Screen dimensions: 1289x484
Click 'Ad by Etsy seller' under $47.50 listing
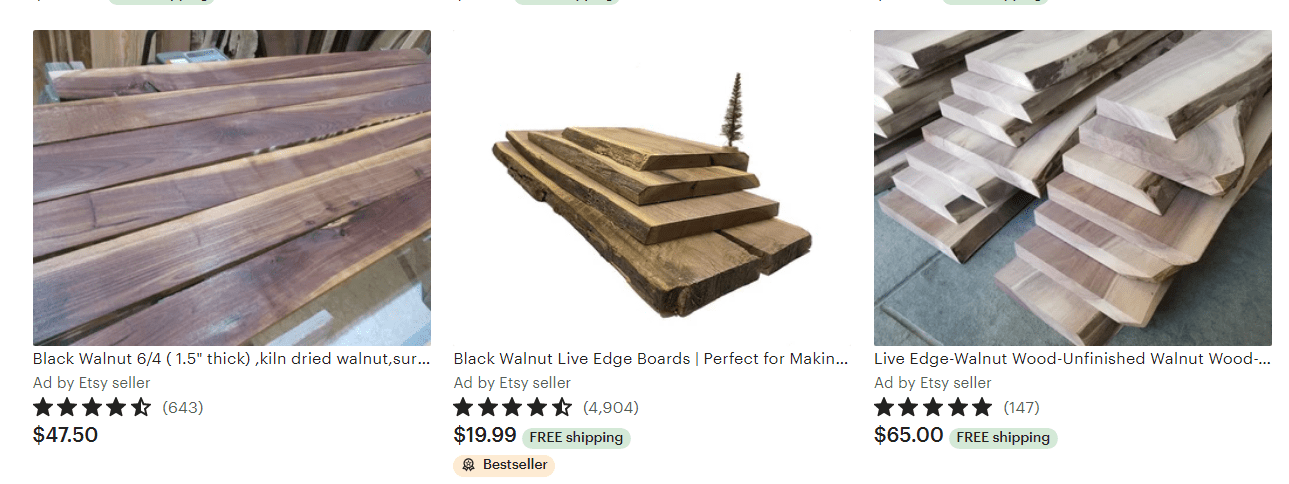pos(92,383)
